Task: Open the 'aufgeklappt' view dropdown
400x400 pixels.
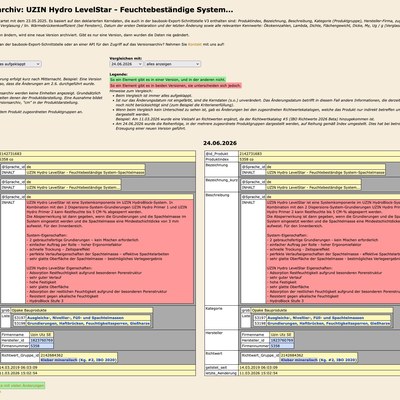Action: pos(20,64)
